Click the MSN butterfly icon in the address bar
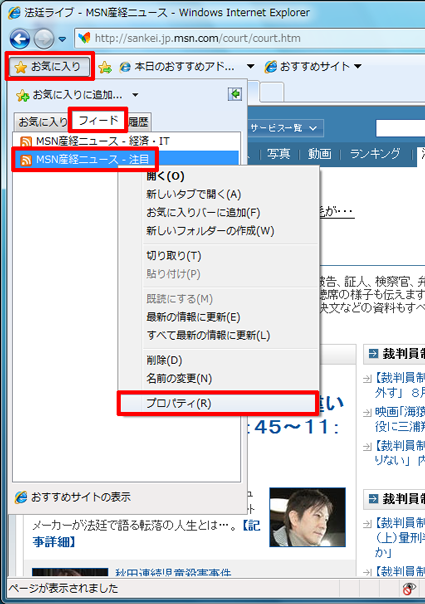This screenshot has width=425, height=604. coord(84,38)
